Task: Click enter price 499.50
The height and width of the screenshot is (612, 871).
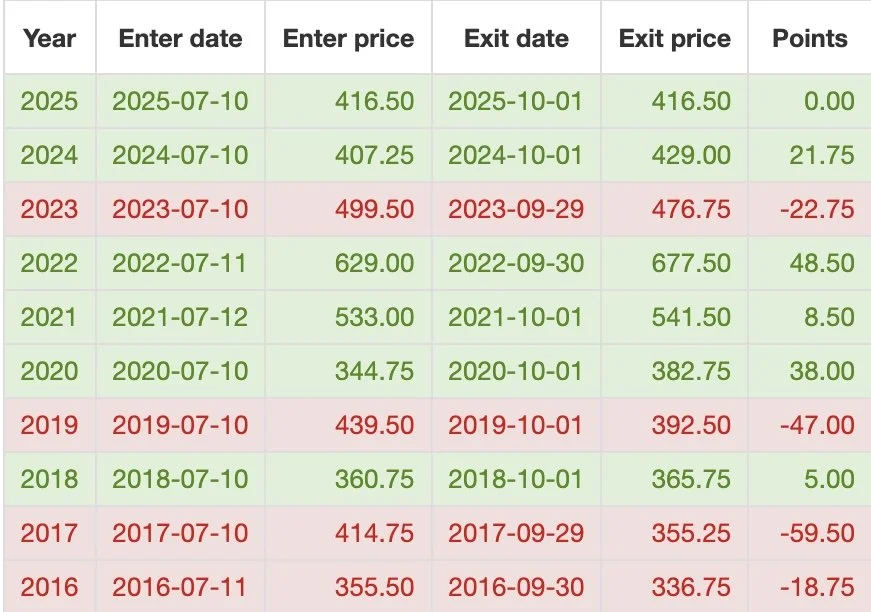Action: pos(374,209)
